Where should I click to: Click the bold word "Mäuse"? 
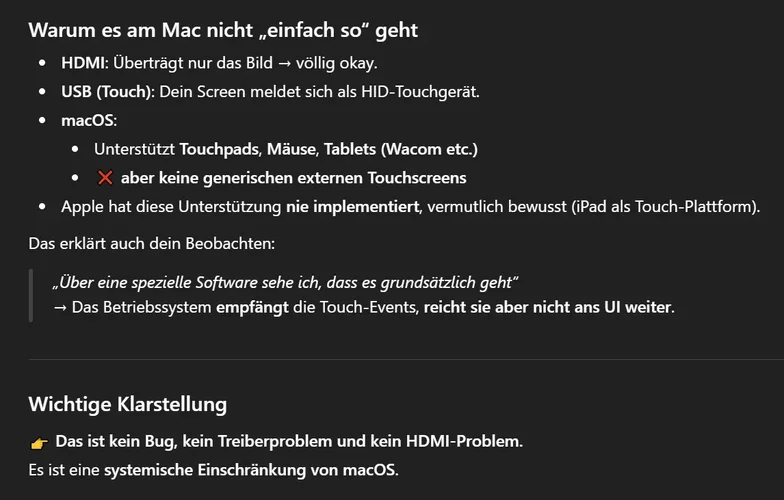pos(292,150)
